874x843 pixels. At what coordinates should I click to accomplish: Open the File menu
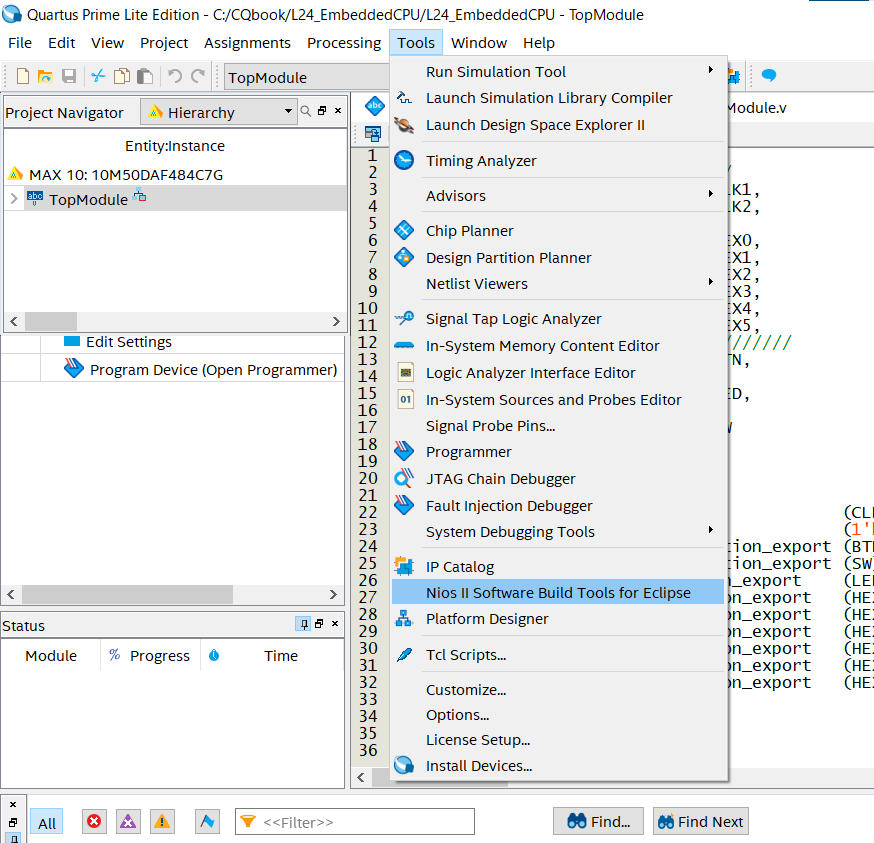coord(20,43)
